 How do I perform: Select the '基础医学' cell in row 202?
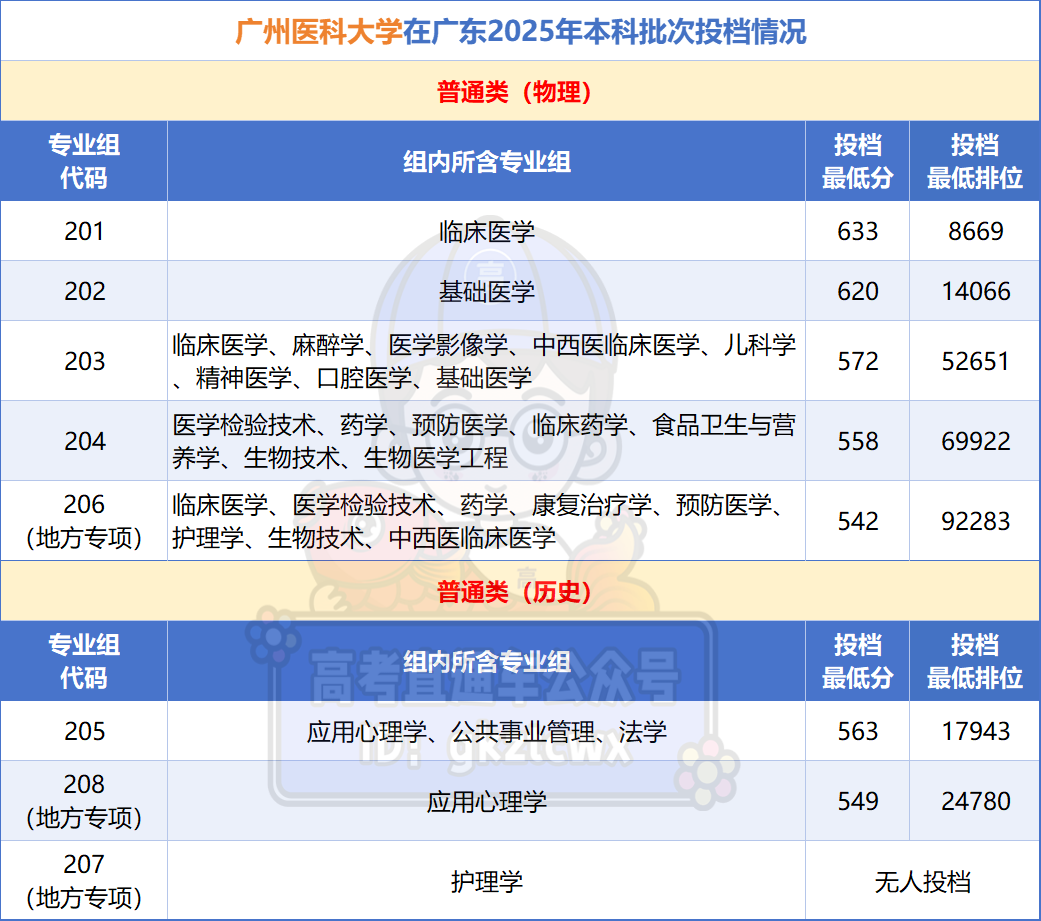[x=487, y=292]
